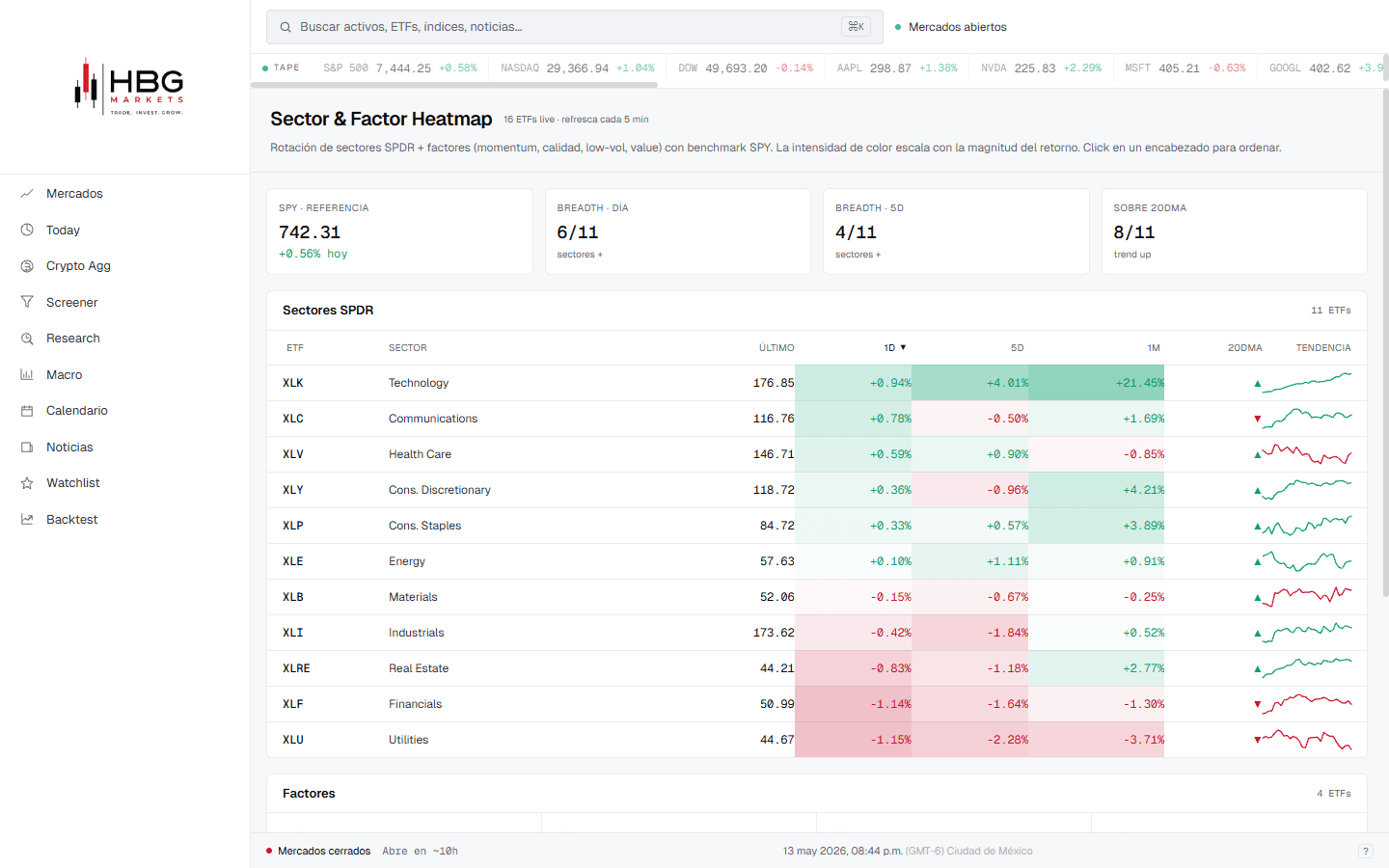Screen dimensions: 1389x868
Task: Click the XLE Energy trend sparkline
Action: coord(1307,561)
